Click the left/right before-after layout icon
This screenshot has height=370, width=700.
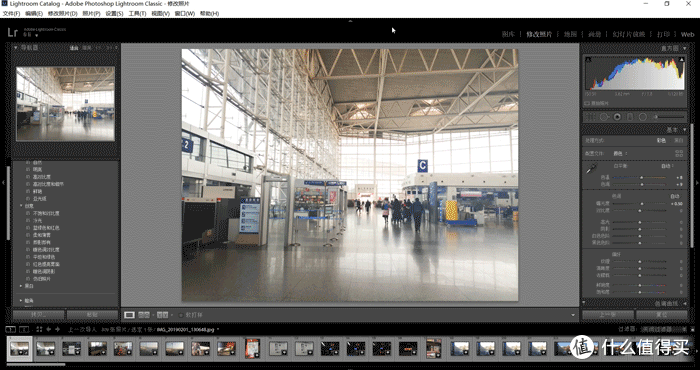coord(144,315)
